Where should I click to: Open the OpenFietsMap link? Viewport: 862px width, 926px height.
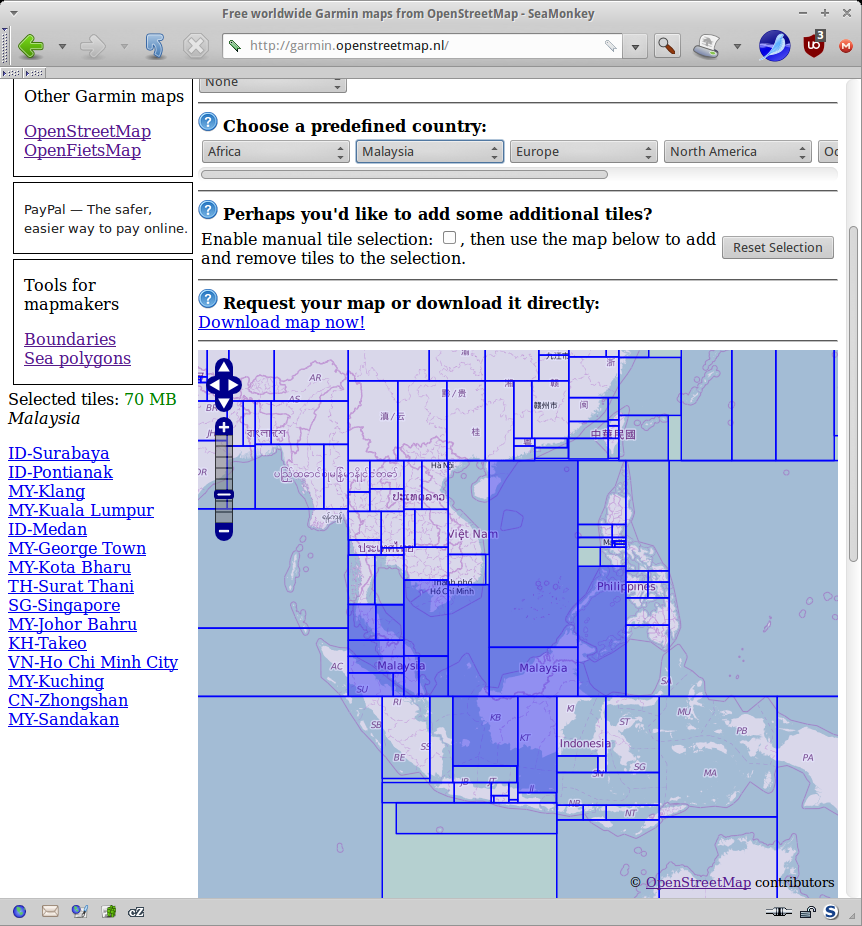(x=83, y=150)
